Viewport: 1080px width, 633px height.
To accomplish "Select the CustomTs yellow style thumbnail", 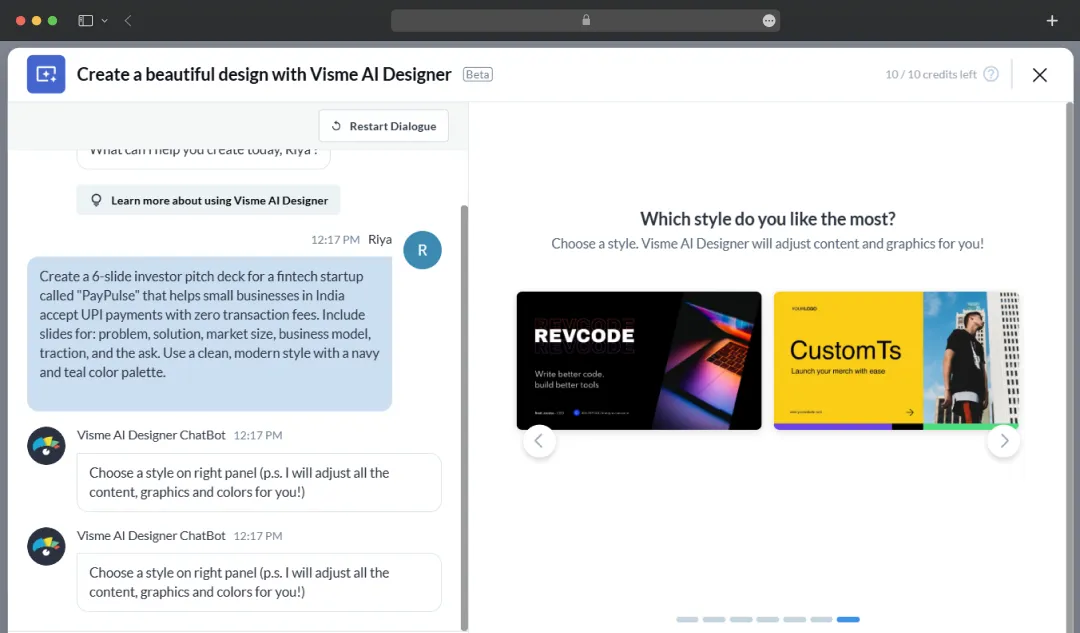I will [x=895, y=360].
